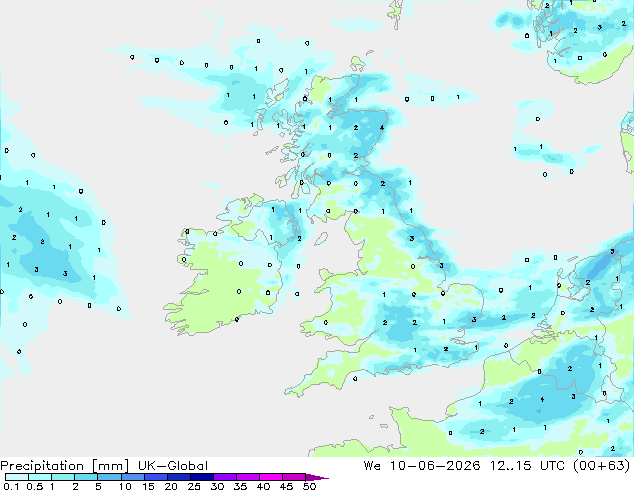Click the legend label '25'
Screen dimensions: 634x490
tap(194, 486)
